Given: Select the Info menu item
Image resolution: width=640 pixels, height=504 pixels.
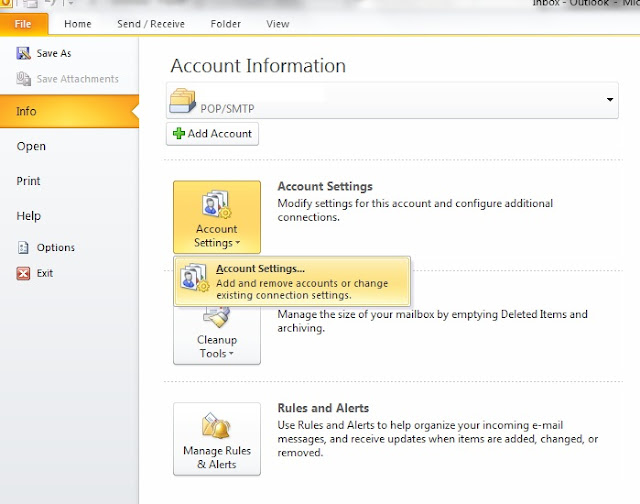Looking at the screenshot, I should [x=69, y=111].
